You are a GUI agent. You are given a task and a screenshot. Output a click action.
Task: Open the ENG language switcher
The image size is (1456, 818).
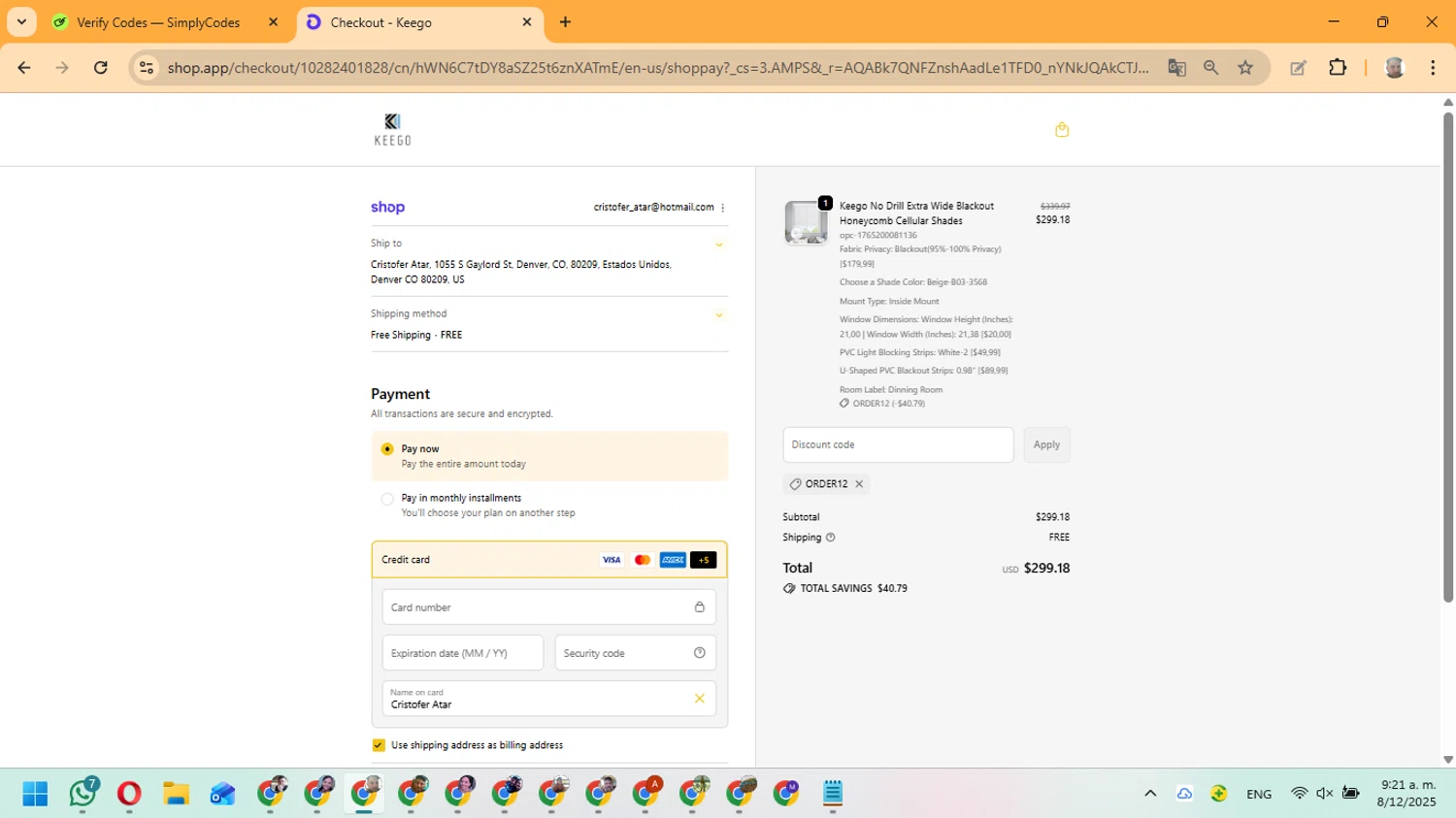(x=1259, y=794)
